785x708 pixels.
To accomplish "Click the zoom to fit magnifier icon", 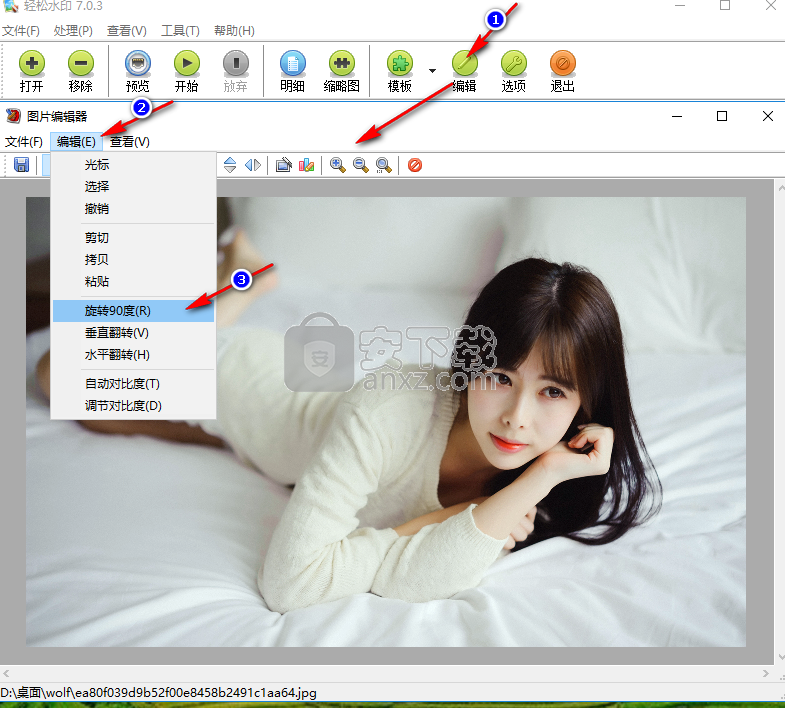I will (x=383, y=165).
